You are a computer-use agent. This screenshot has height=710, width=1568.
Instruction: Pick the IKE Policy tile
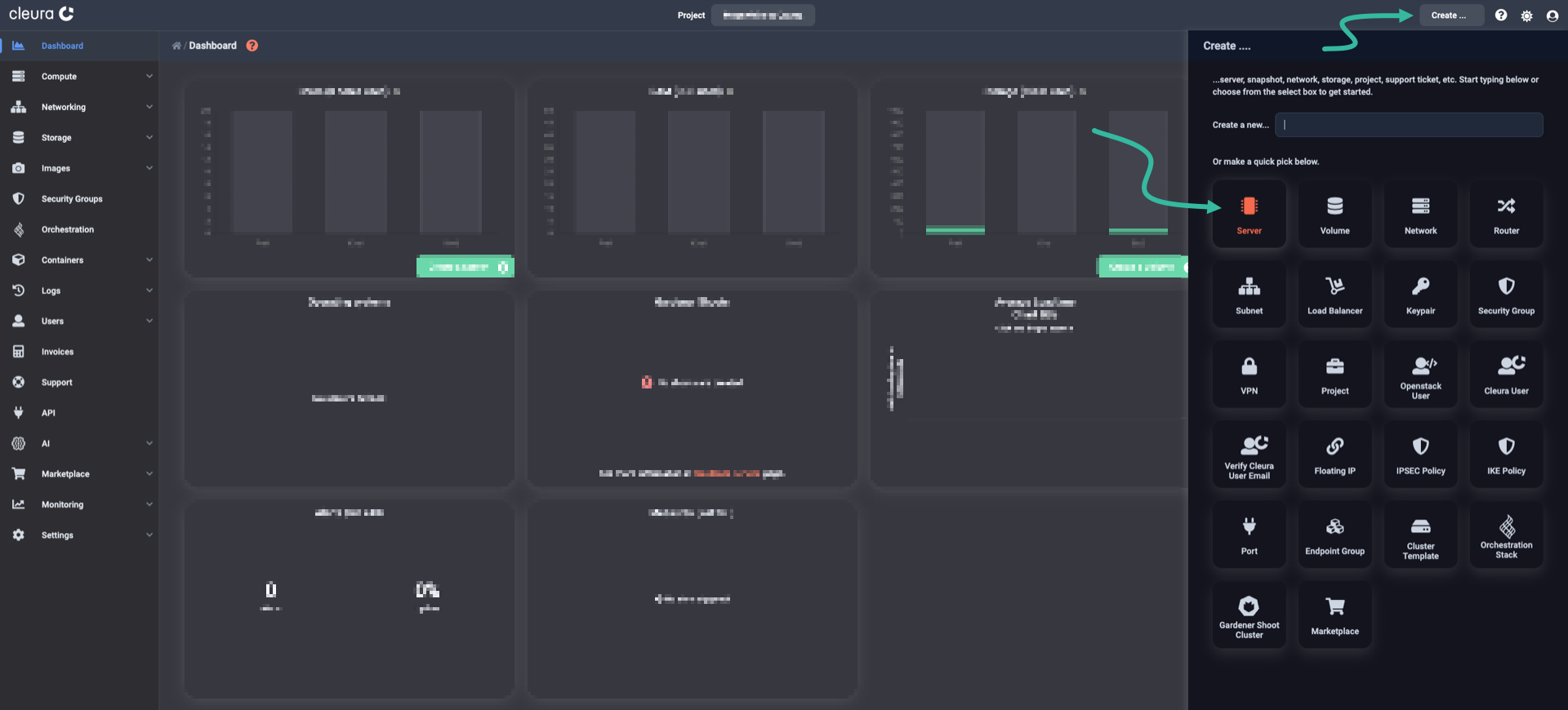pyautogui.click(x=1506, y=455)
